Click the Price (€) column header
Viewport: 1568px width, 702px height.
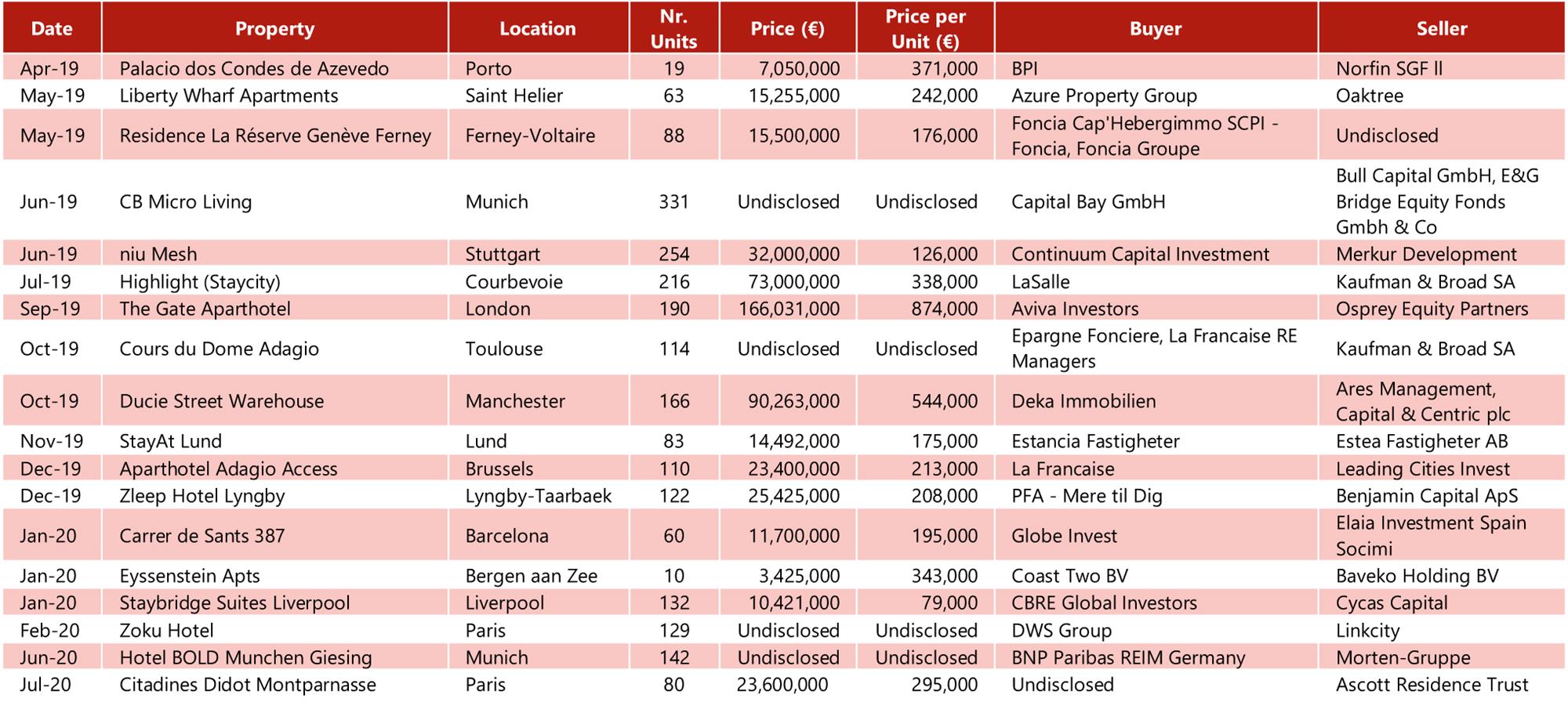[787, 29]
